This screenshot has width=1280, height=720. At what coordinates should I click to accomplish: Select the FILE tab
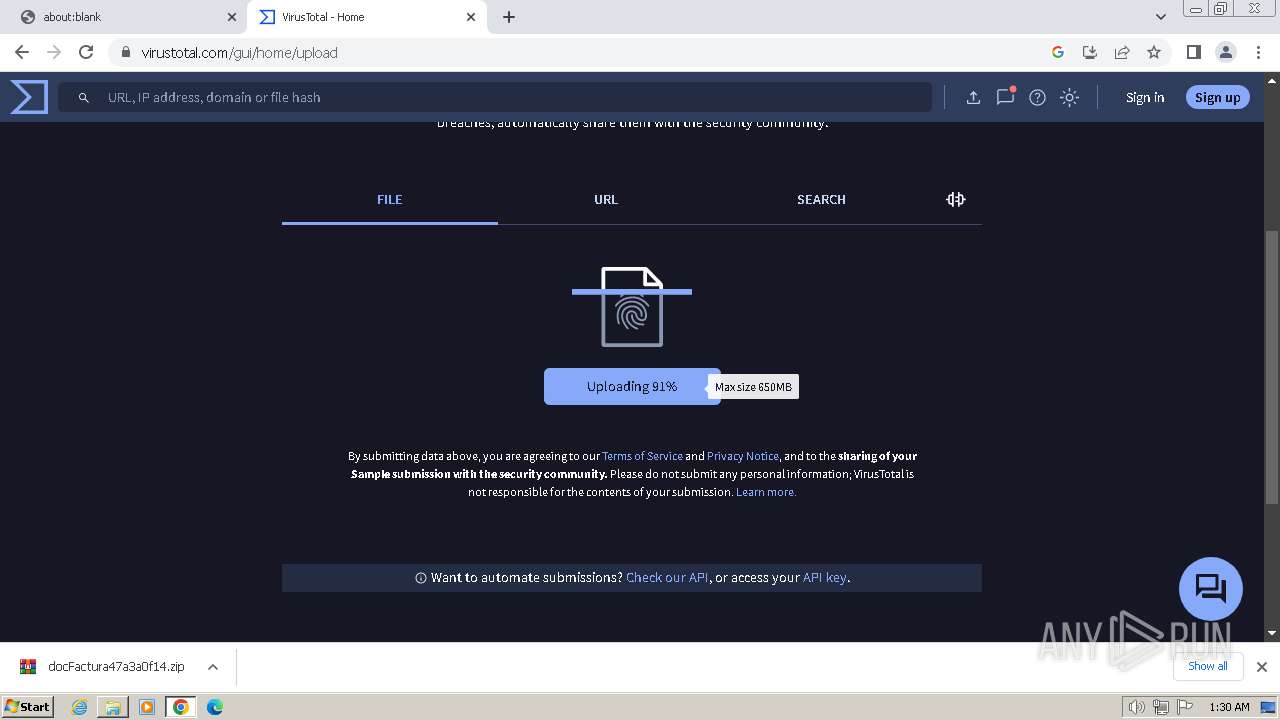click(390, 199)
